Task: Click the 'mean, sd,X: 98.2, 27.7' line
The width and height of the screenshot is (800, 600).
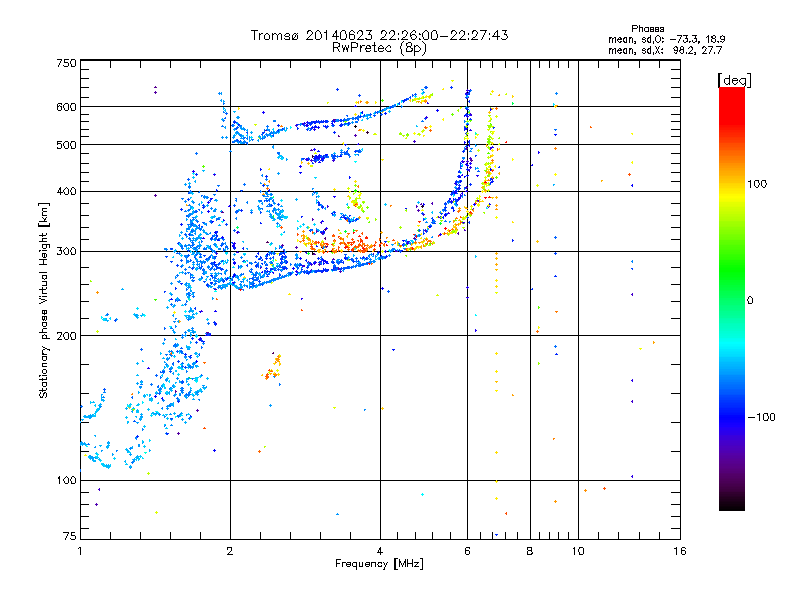Action: click(x=665, y=50)
